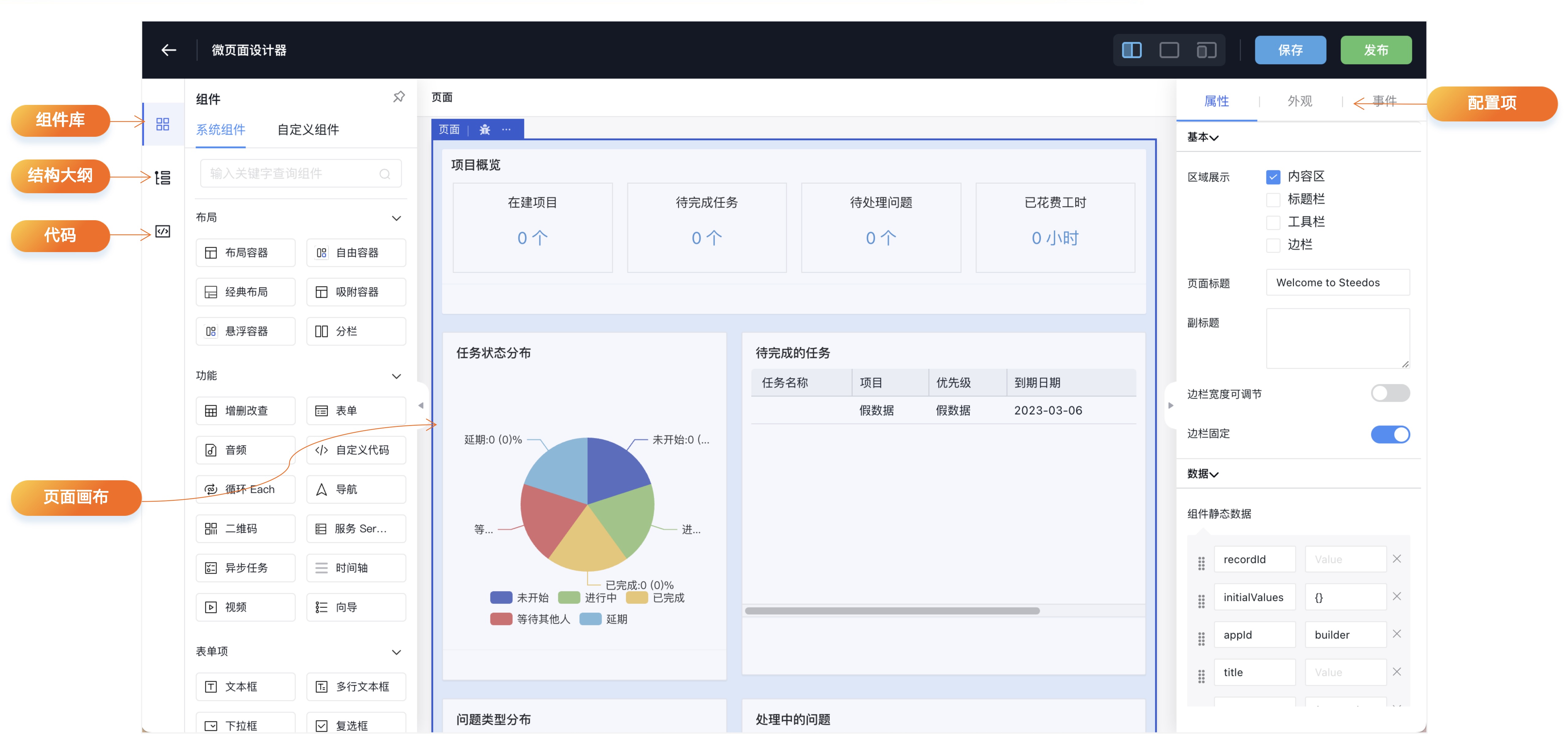
Task: Click the back arrow in header
Action: coord(169,50)
